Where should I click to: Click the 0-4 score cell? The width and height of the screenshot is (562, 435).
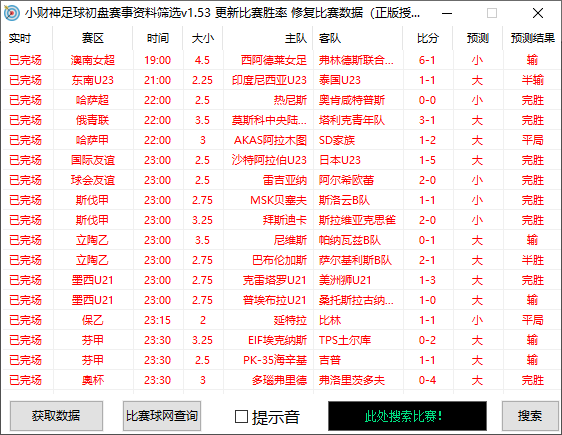point(427,380)
